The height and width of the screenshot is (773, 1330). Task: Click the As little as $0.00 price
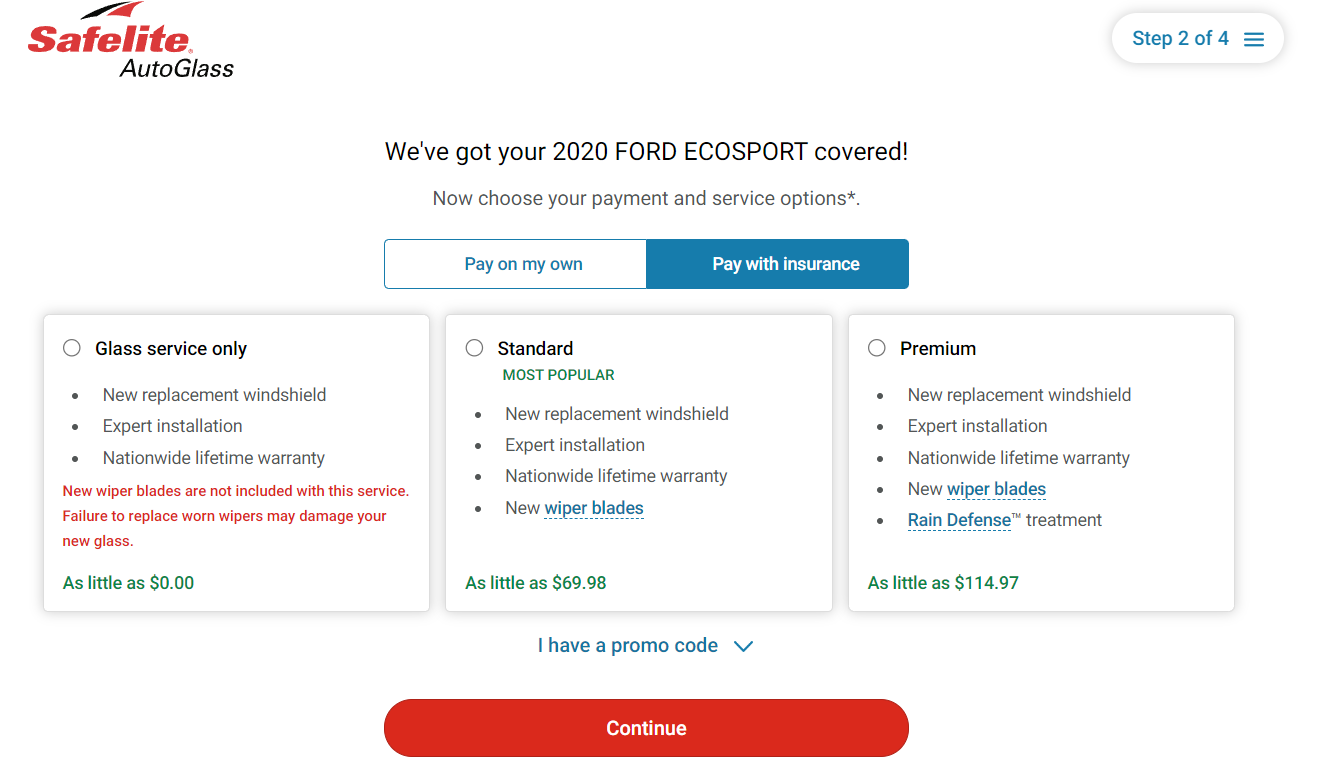(x=129, y=583)
